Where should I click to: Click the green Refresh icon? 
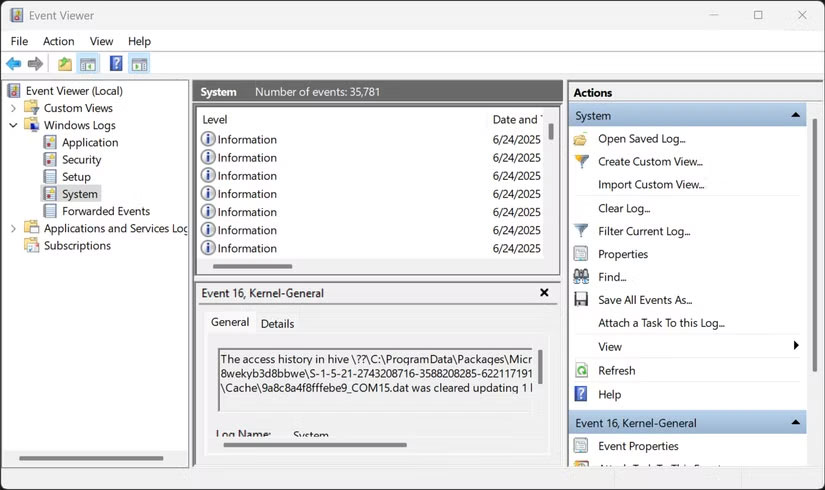[581, 371]
